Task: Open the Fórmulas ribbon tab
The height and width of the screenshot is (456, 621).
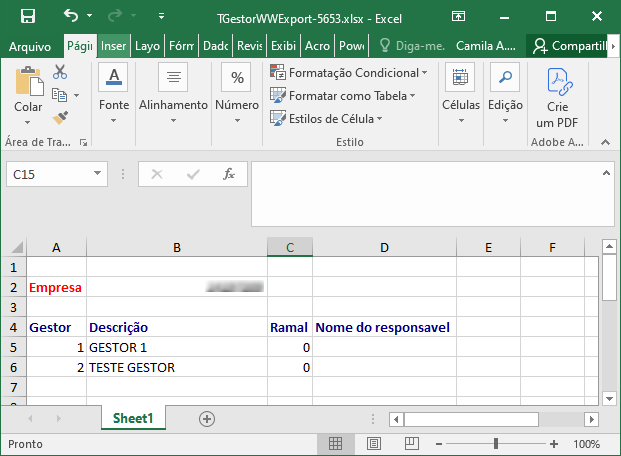Action: click(x=181, y=46)
